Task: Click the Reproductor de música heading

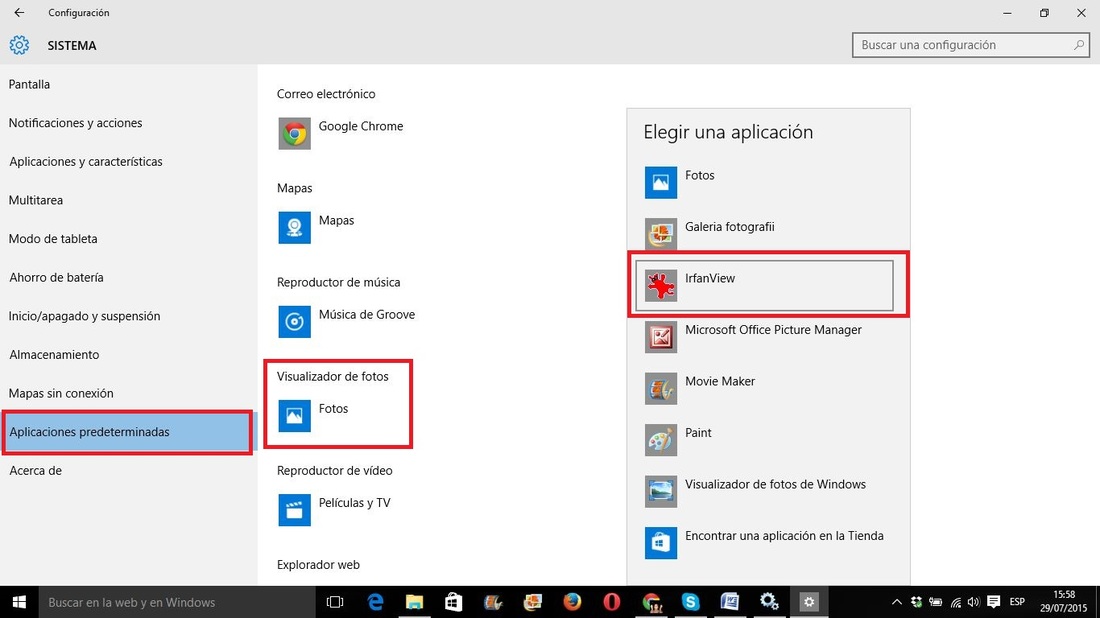Action: tap(338, 282)
